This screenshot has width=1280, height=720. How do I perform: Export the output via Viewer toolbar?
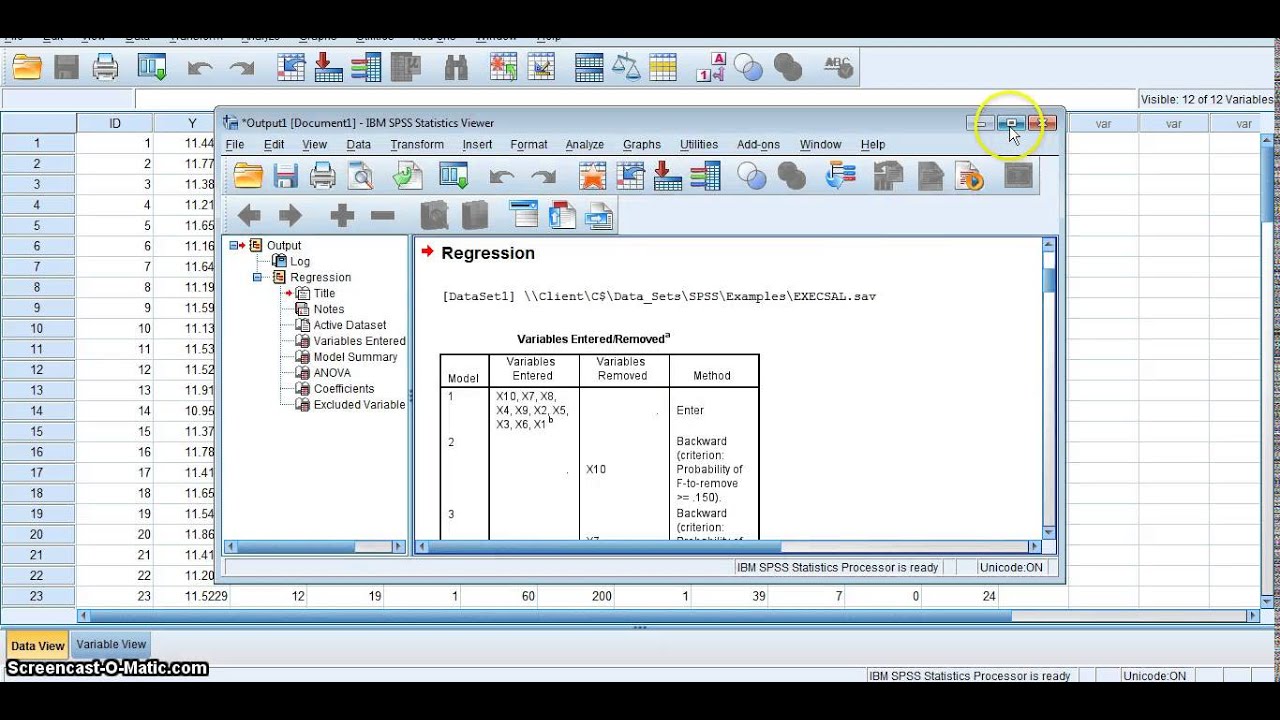tap(407, 176)
